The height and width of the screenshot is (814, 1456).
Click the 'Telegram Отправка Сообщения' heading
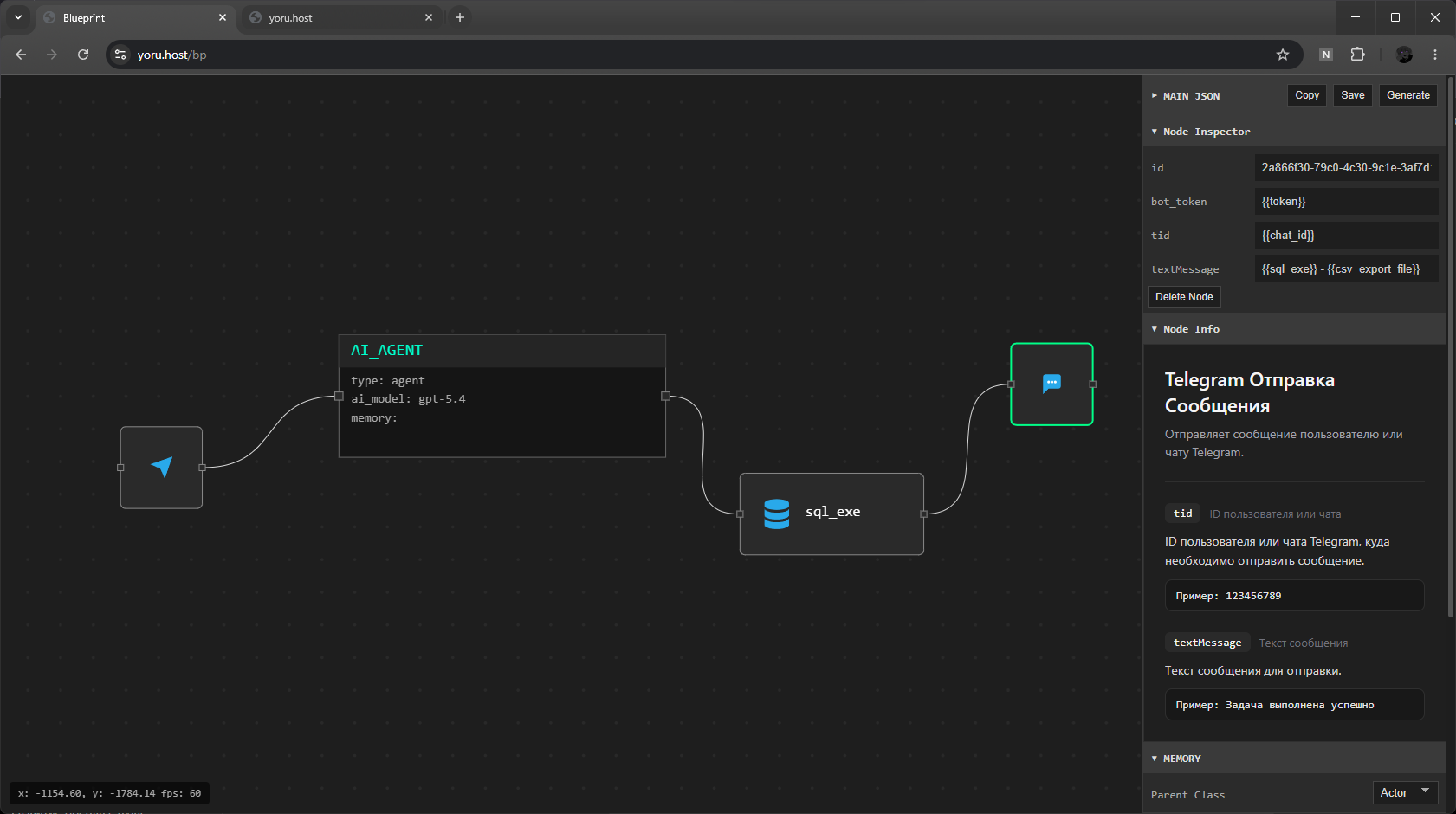click(1250, 393)
